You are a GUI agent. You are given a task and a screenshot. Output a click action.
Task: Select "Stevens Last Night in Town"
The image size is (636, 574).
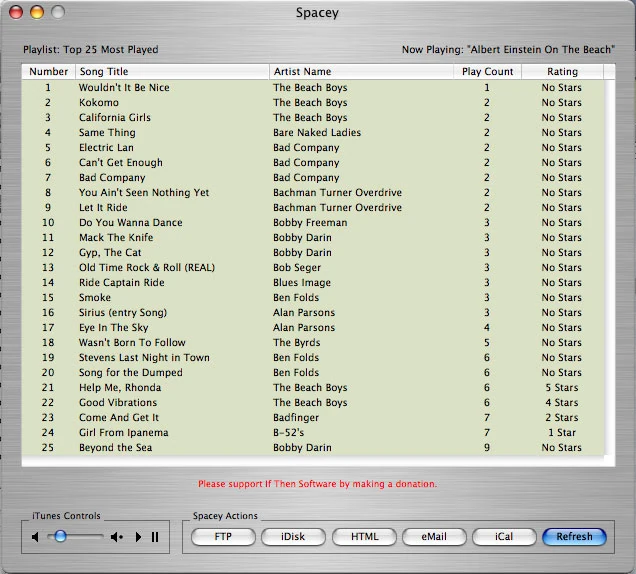tap(144, 358)
